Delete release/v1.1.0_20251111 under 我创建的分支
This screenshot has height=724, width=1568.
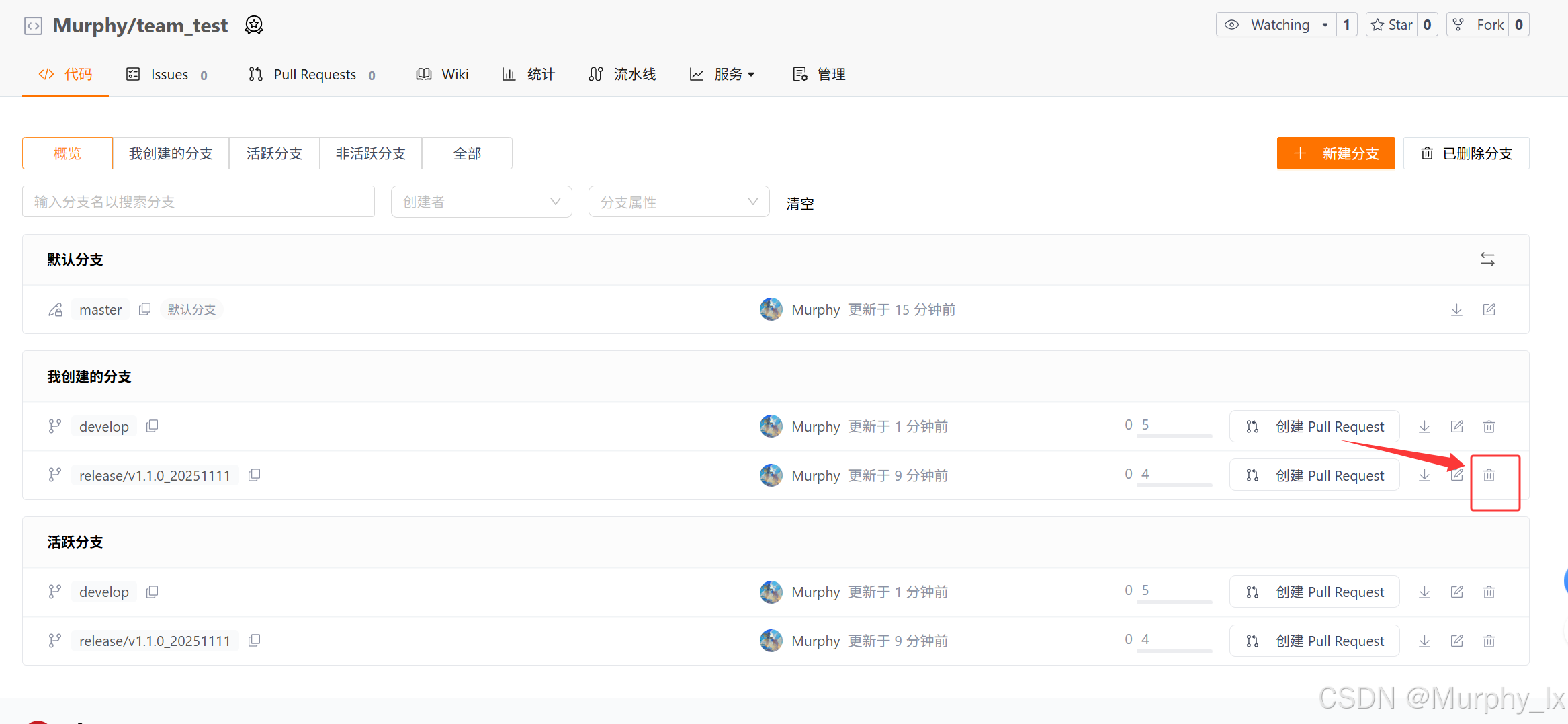click(1489, 475)
